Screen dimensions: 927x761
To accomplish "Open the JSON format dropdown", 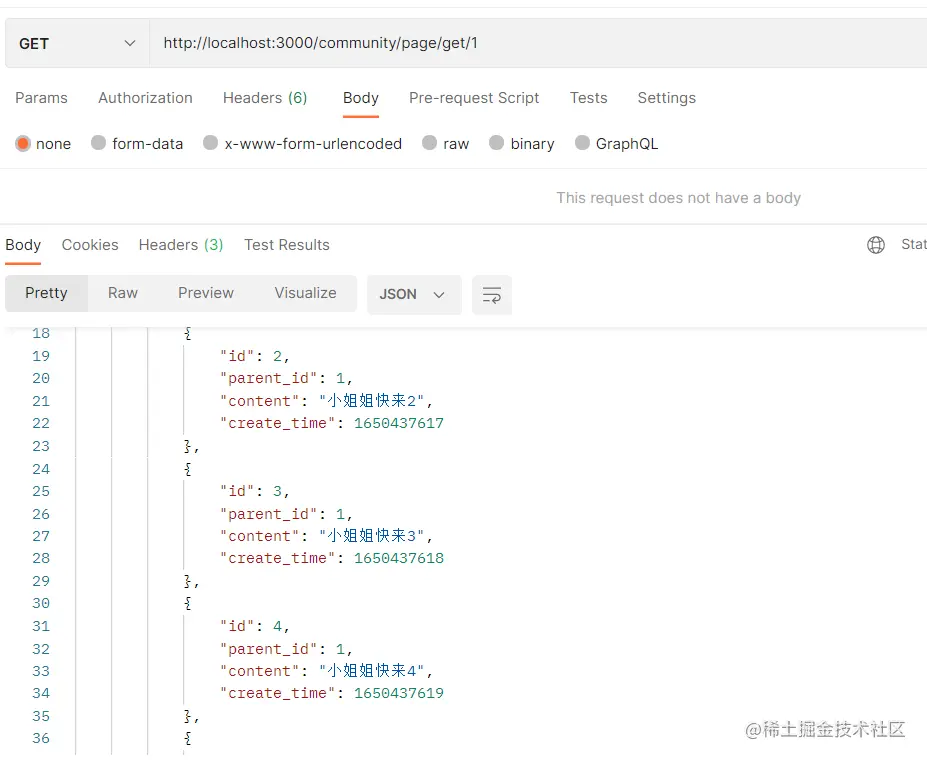I will (x=413, y=295).
